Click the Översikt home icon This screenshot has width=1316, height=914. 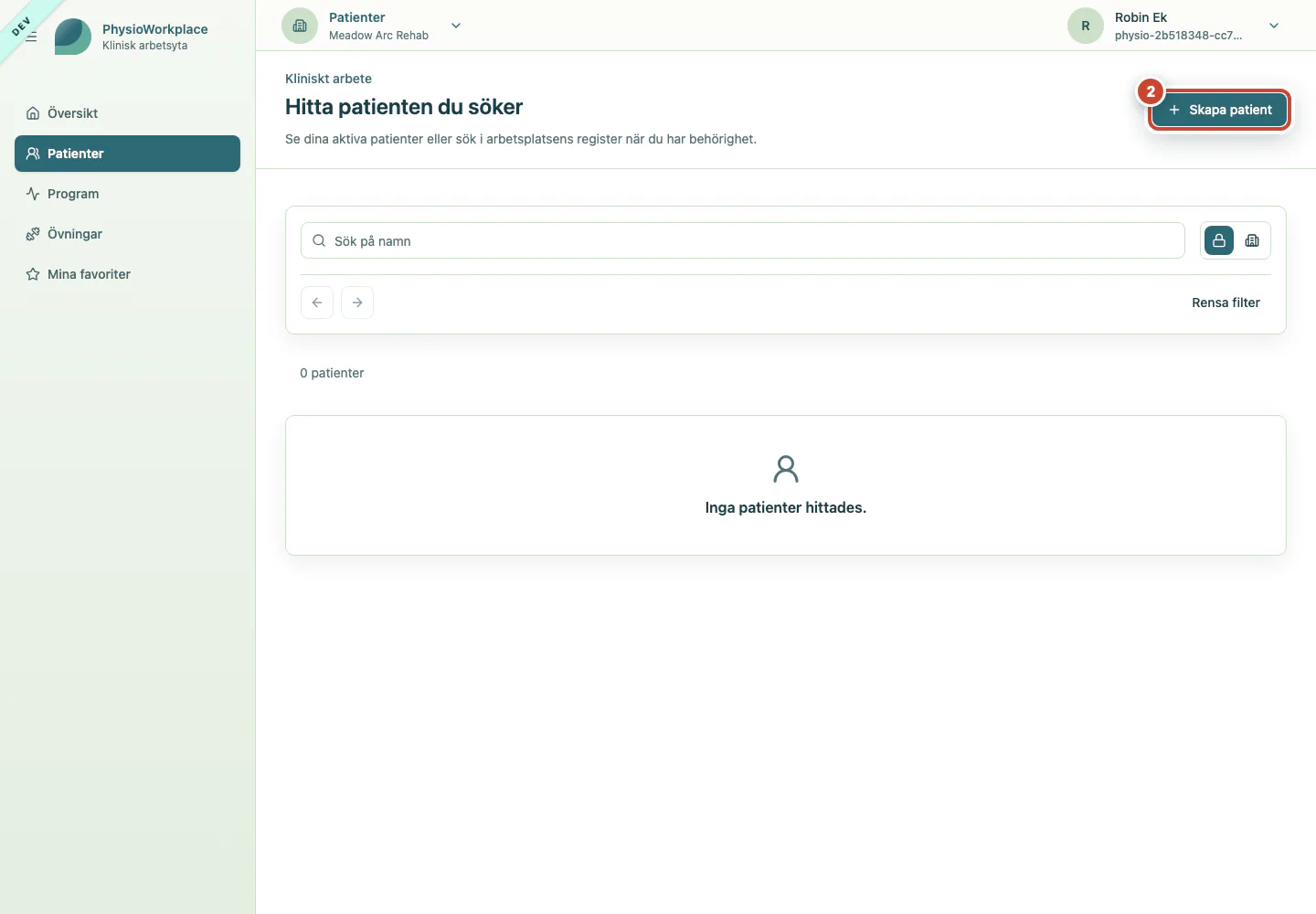point(33,113)
